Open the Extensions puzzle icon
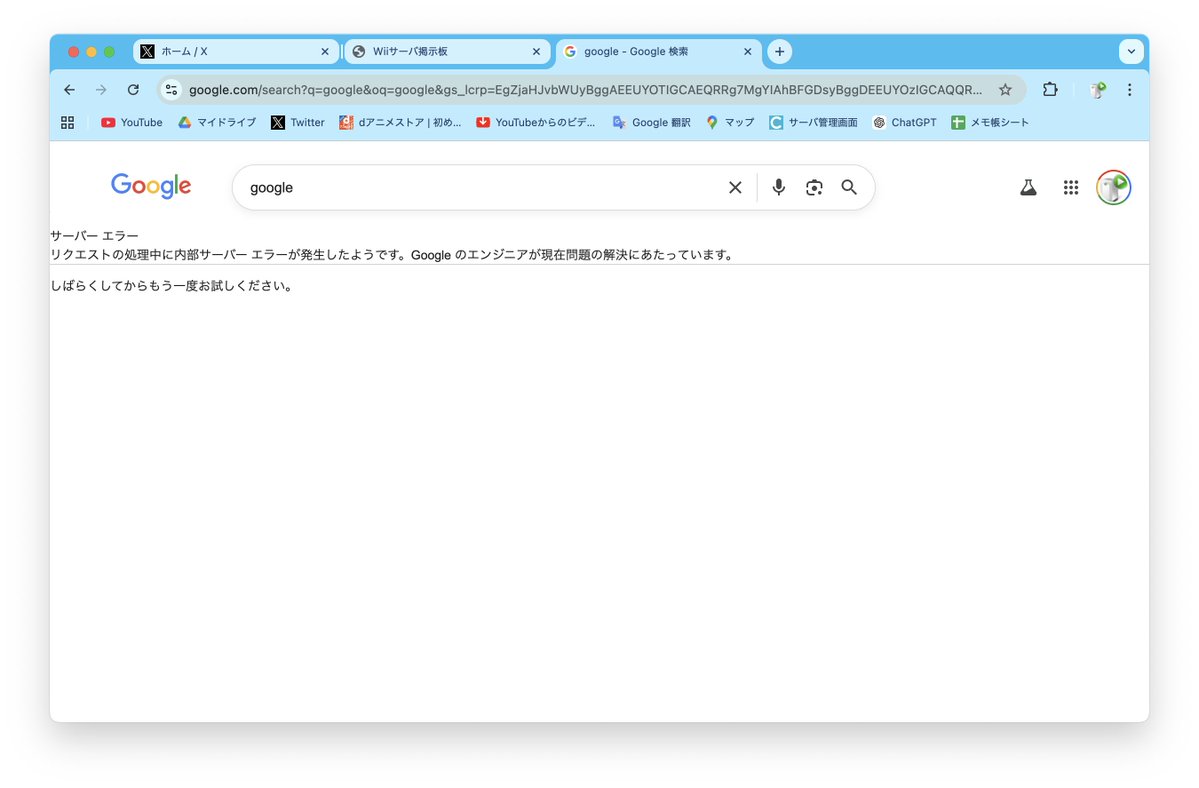 point(1050,89)
